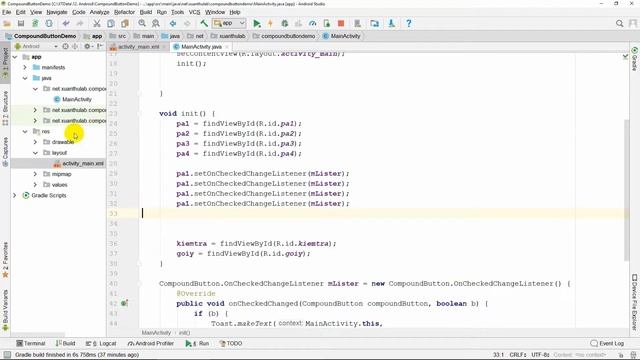Screen dimensions: 640x360
Task: Navigate back with the blue arrow
Action: click(x=173, y=23)
